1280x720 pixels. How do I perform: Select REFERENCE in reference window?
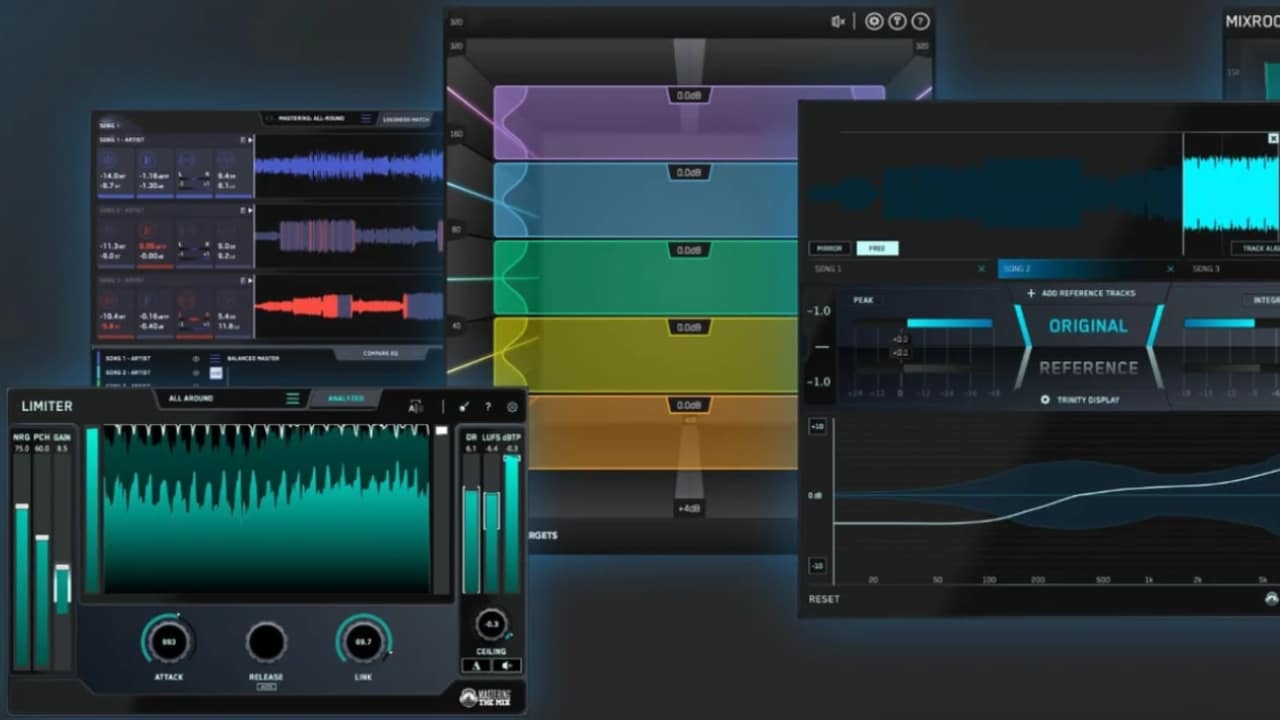coord(1088,368)
